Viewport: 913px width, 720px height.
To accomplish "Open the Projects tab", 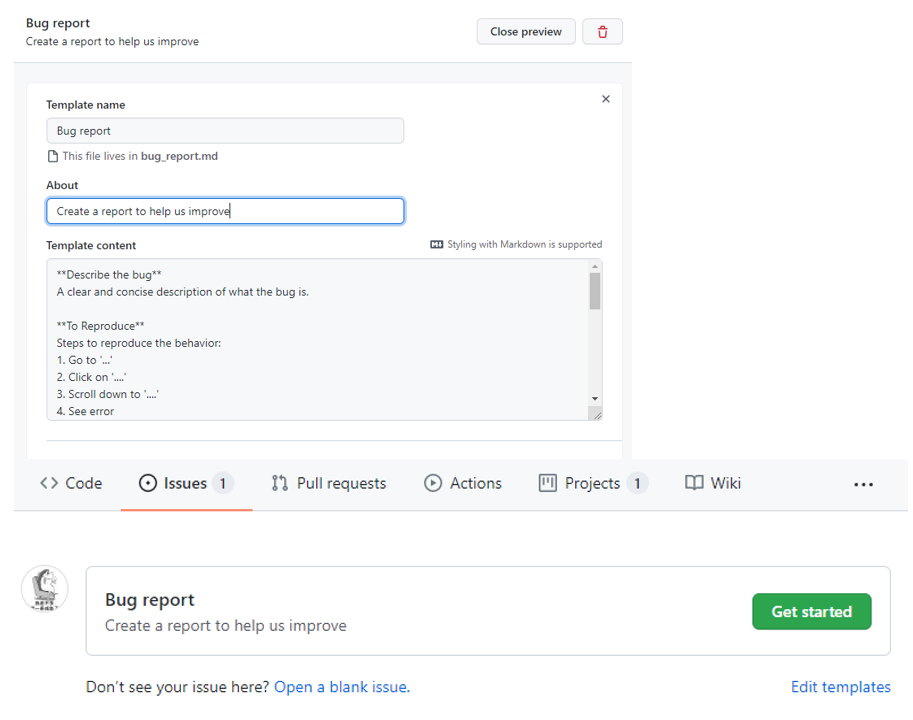I will [593, 483].
